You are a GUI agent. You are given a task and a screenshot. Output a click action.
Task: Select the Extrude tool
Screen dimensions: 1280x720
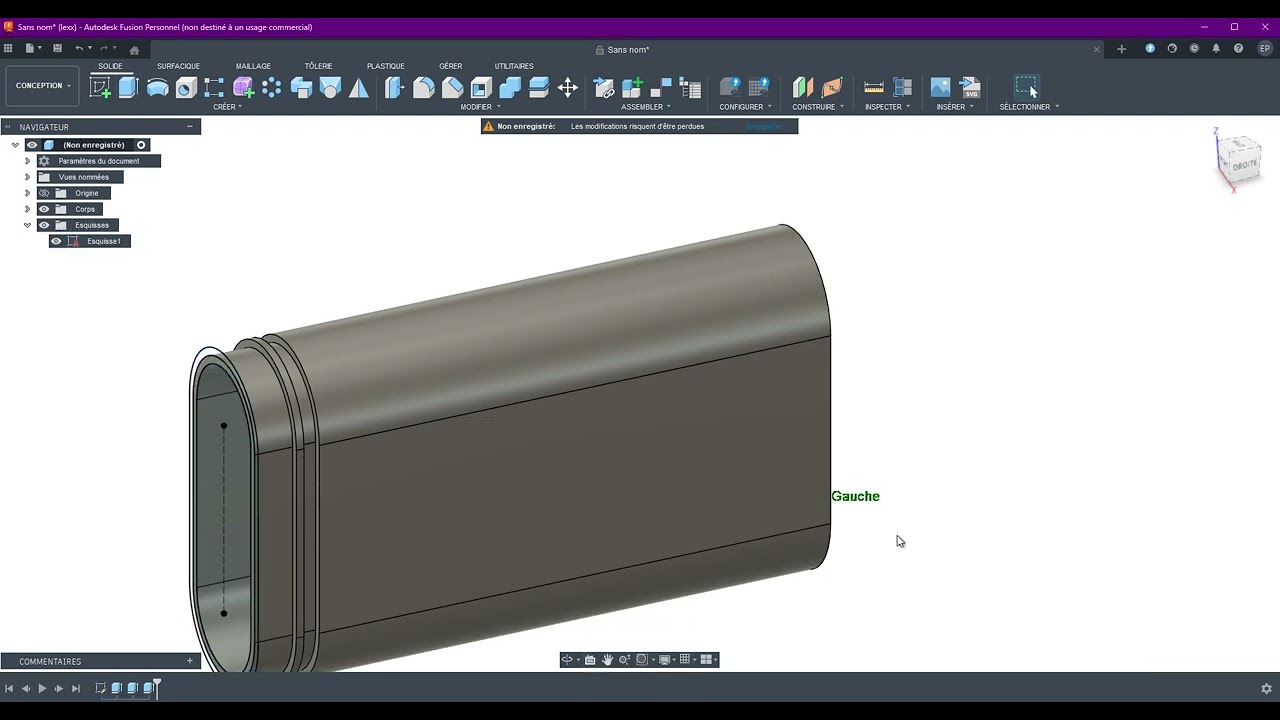(x=128, y=87)
